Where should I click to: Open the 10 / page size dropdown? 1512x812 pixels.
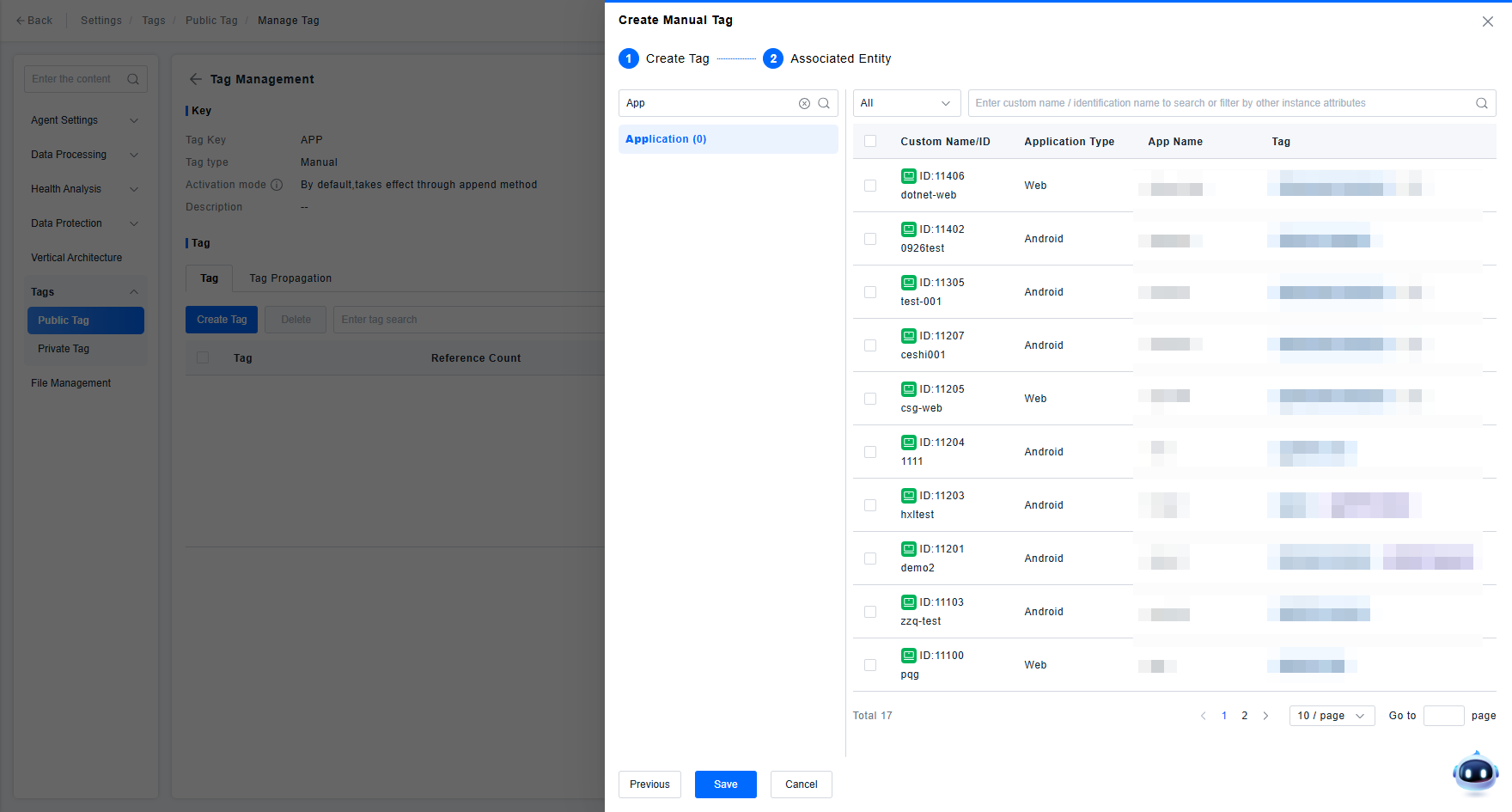coord(1331,716)
